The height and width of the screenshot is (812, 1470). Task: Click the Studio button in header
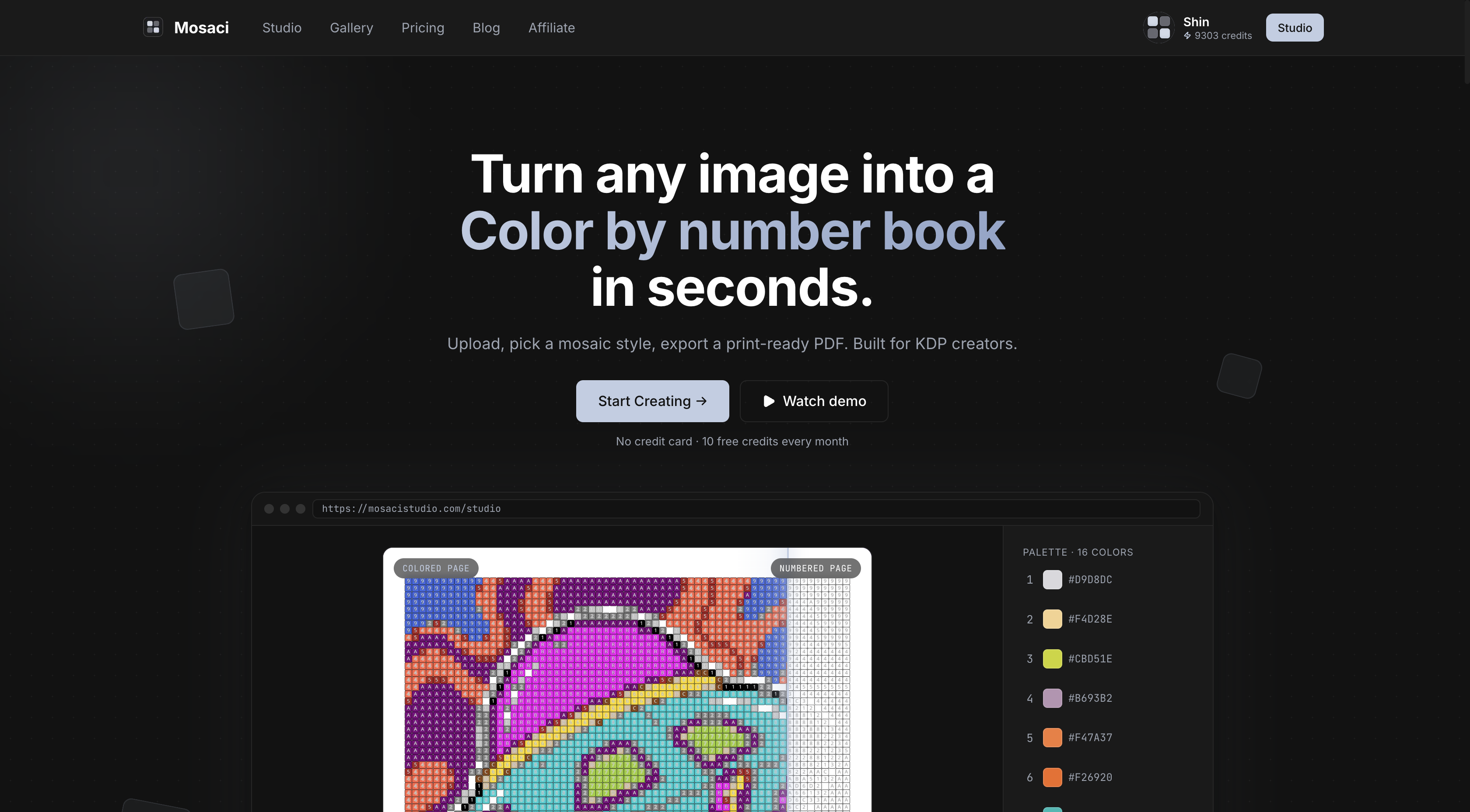point(1294,28)
